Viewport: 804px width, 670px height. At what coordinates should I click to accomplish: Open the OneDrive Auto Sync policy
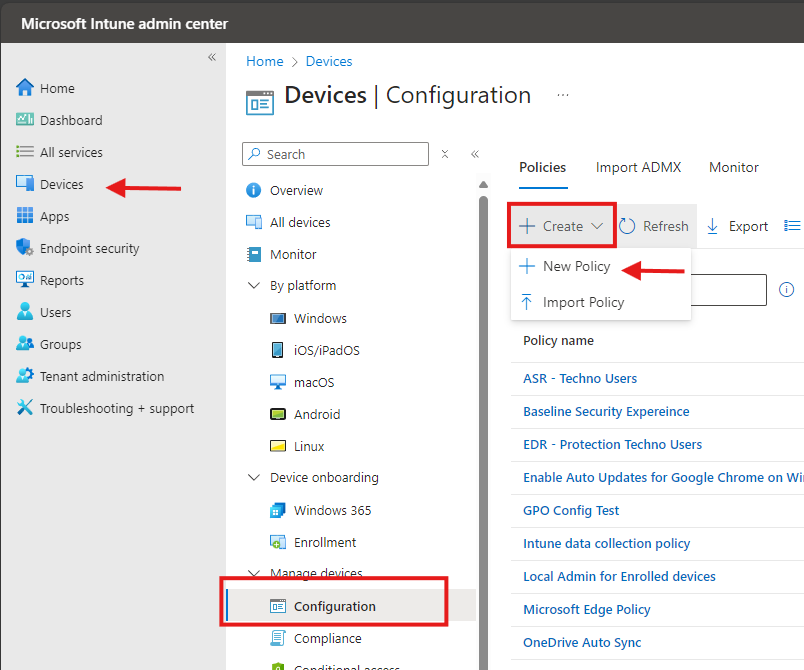click(582, 642)
